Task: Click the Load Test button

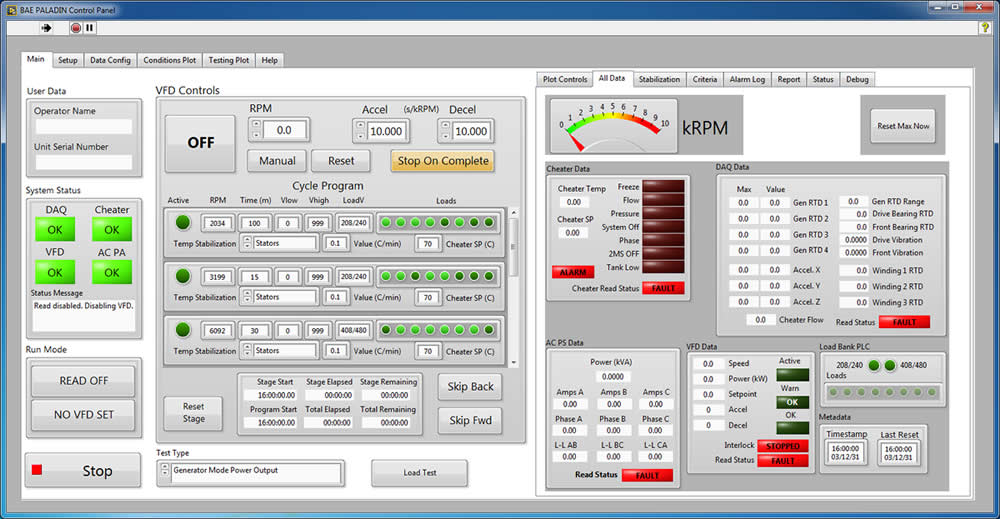Action: pos(420,472)
